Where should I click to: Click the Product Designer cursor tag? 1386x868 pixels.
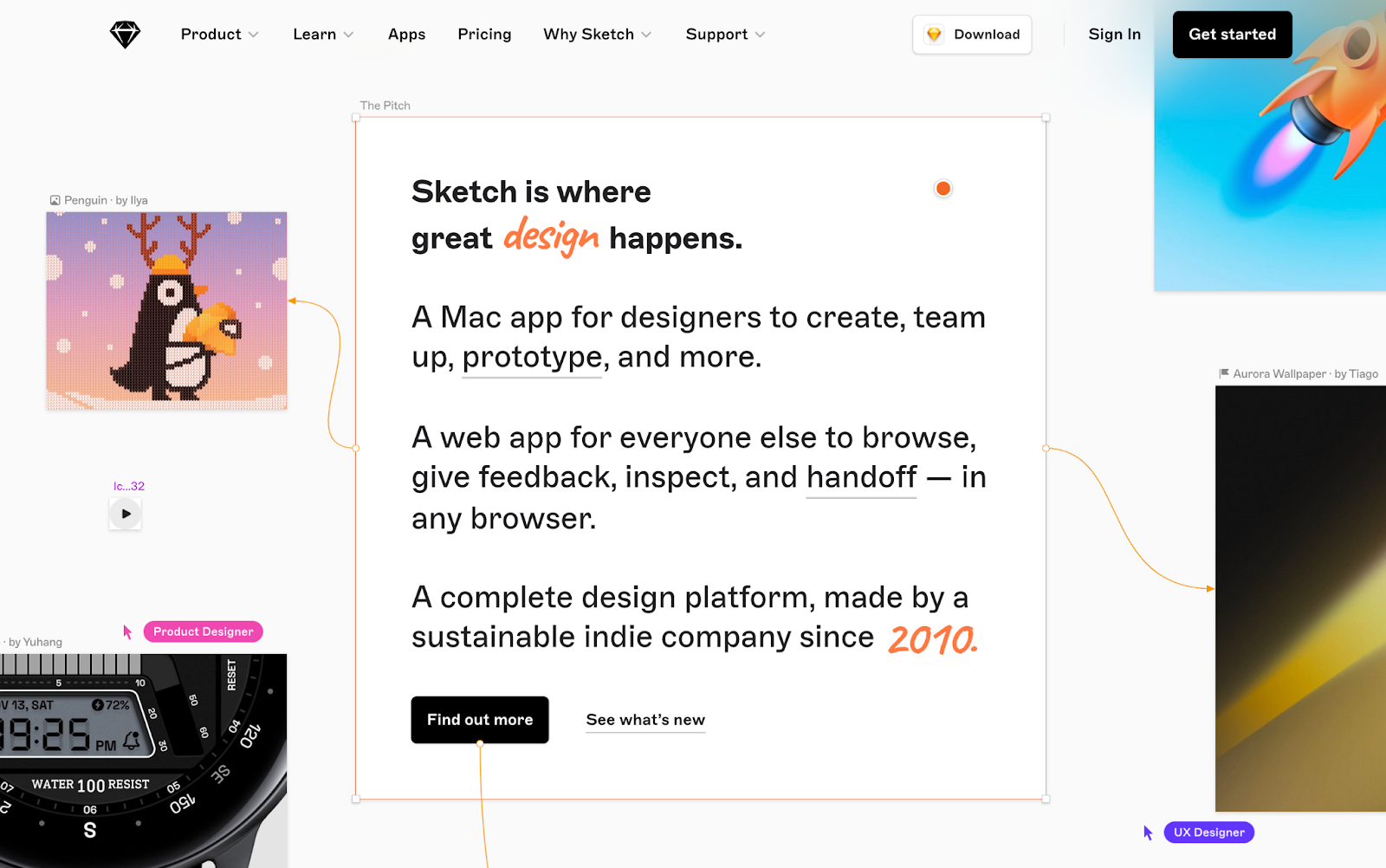(204, 632)
